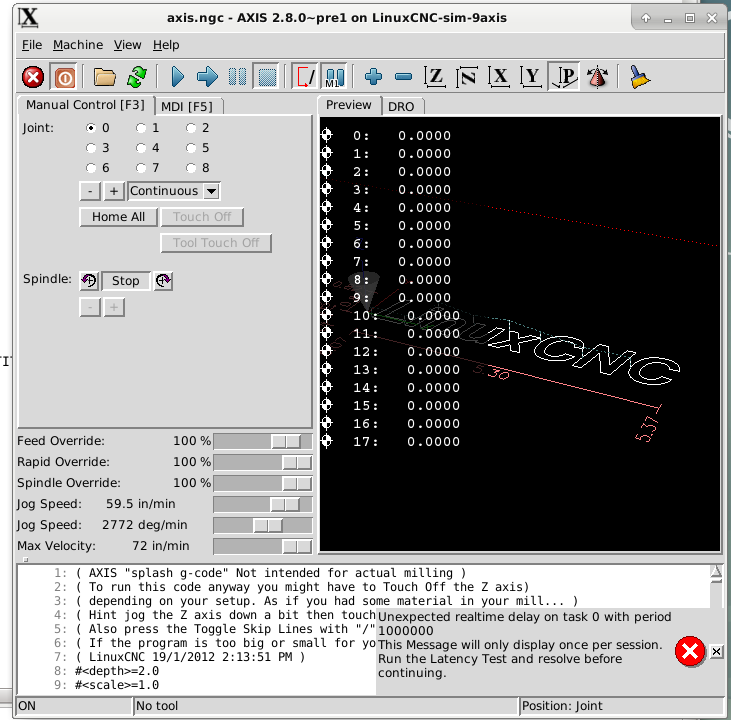Click the red error icon in notification
The height and width of the screenshot is (720, 731).
tap(690, 651)
